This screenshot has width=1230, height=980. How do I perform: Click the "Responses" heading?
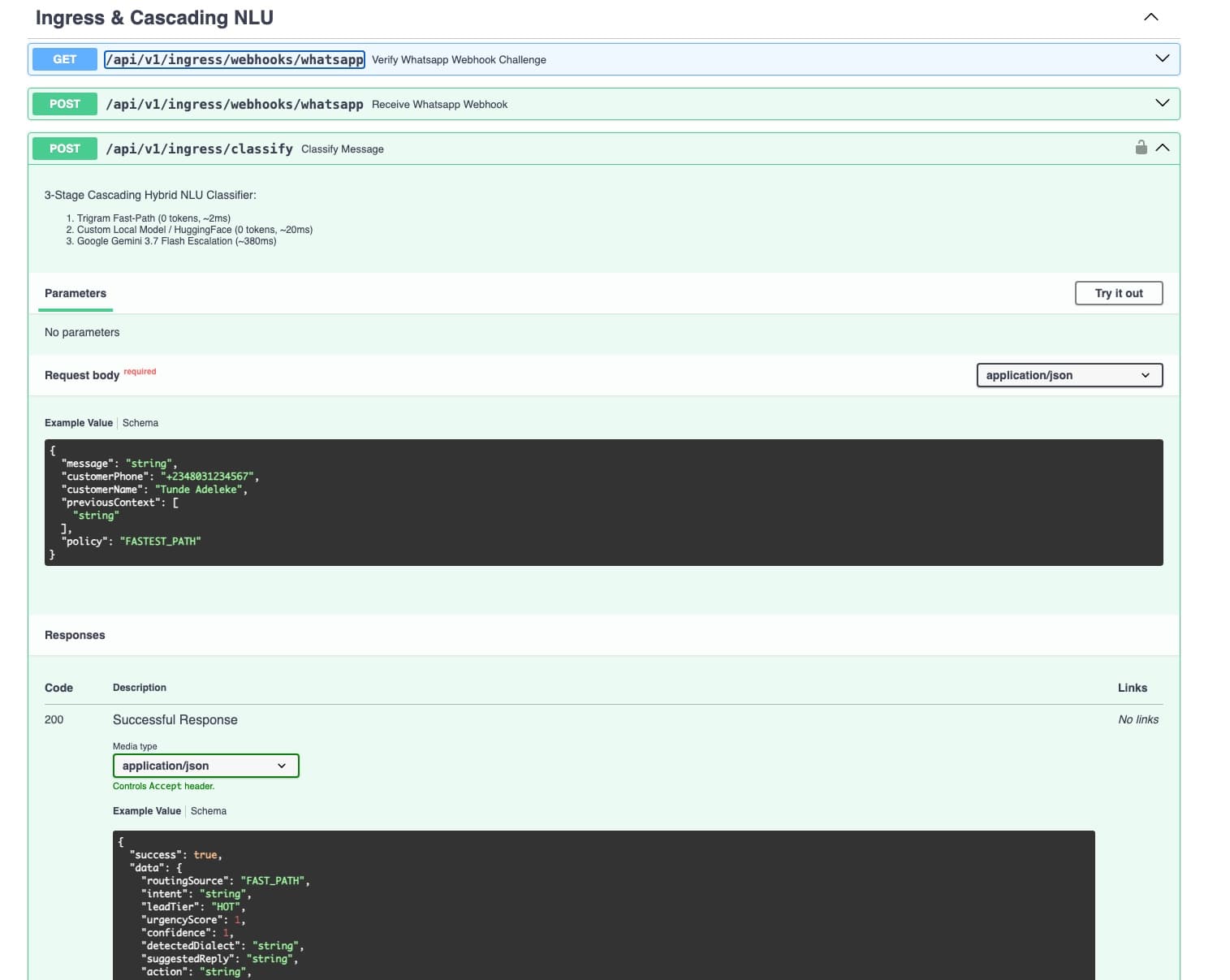[75, 635]
